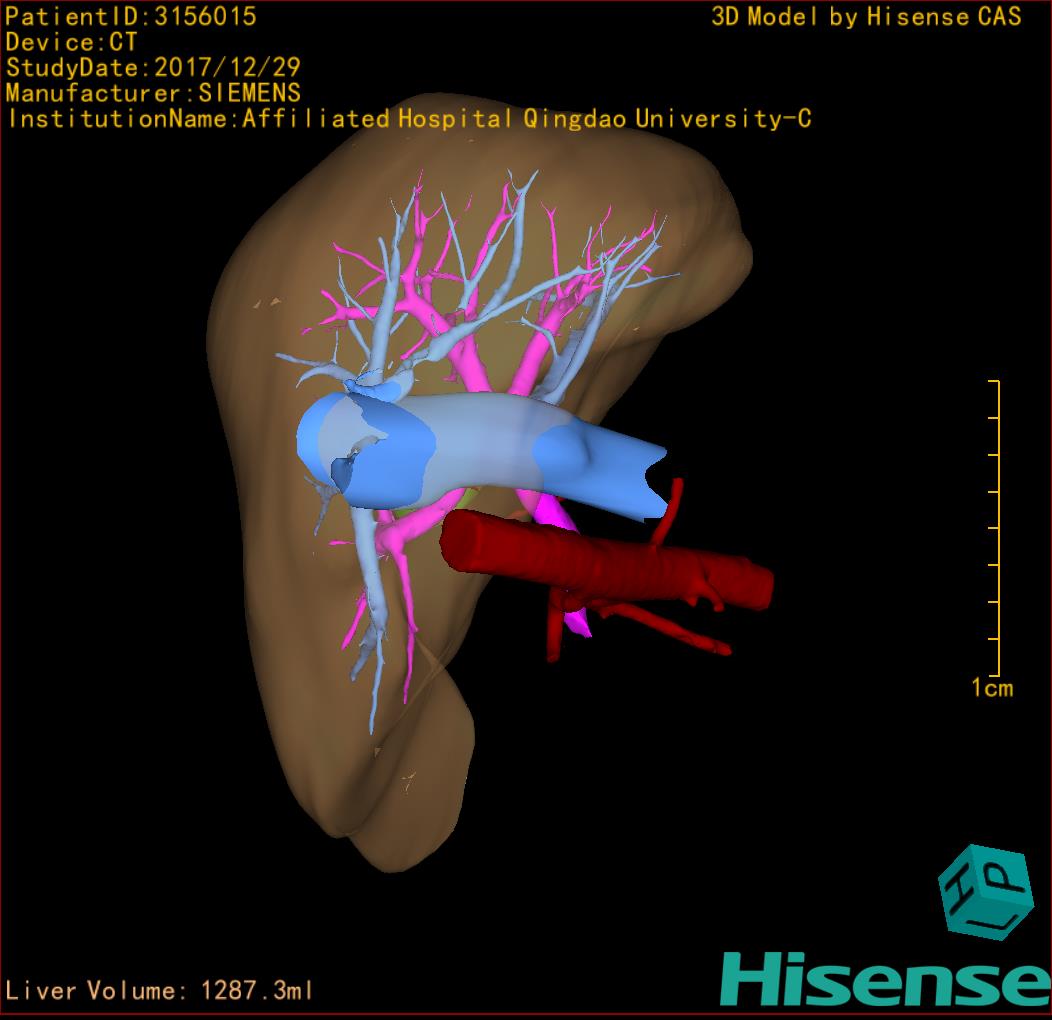Click the Manufacturer:SIEMENS text
This screenshot has width=1052, height=1020.
pos(153,93)
